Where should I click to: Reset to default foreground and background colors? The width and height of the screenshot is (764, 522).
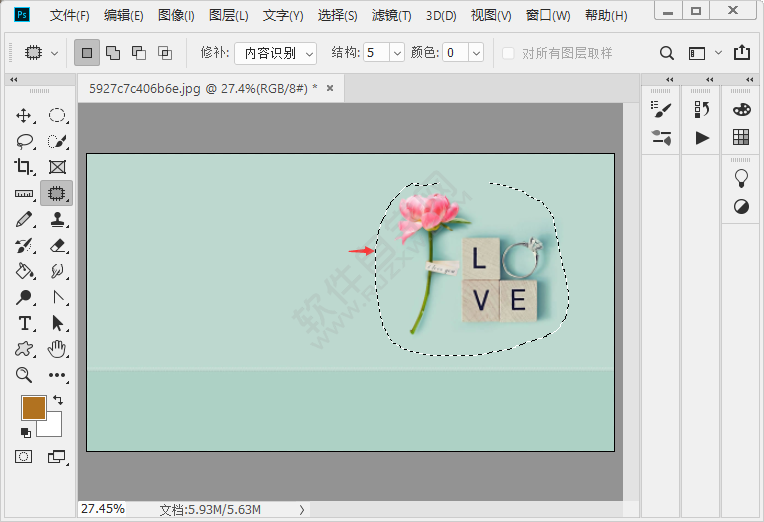(x=26, y=432)
